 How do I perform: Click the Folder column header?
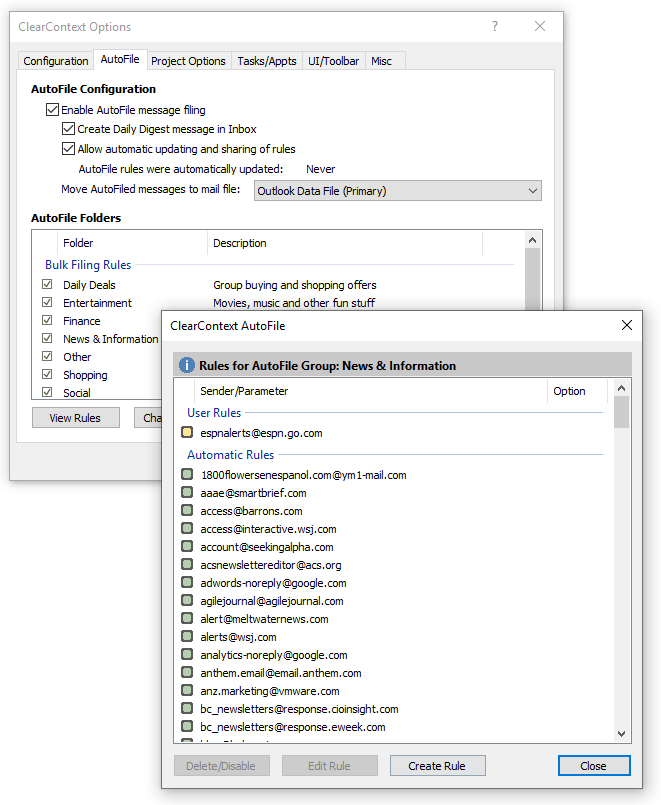pos(132,243)
